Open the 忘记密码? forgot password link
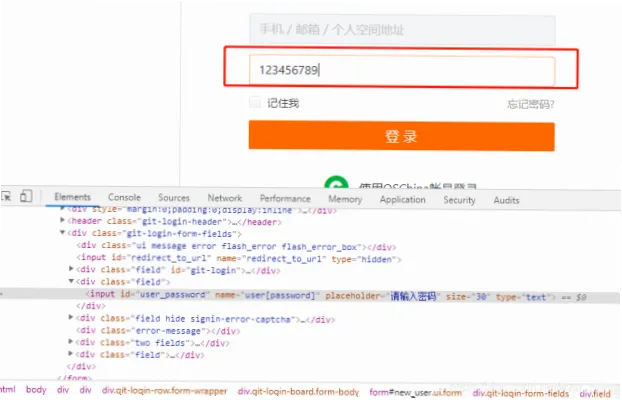622x400 pixels. [x=530, y=104]
